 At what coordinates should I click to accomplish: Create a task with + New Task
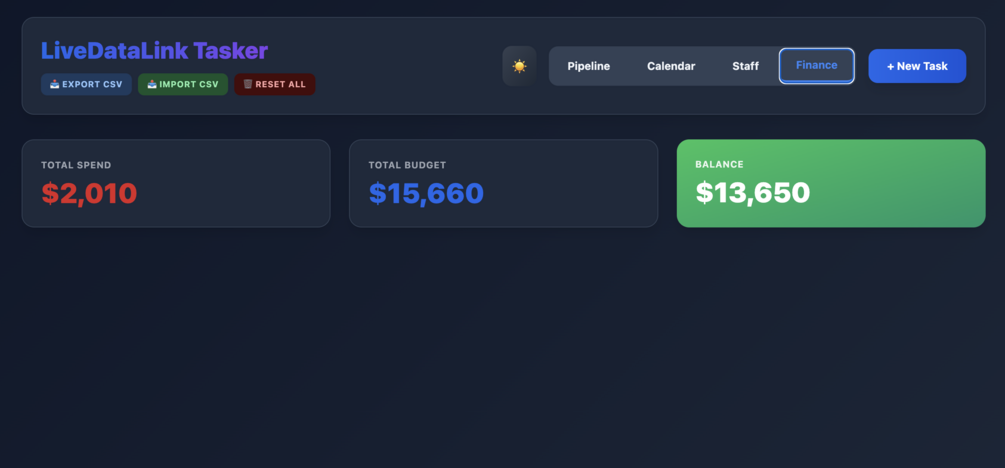click(x=917, y=66)
